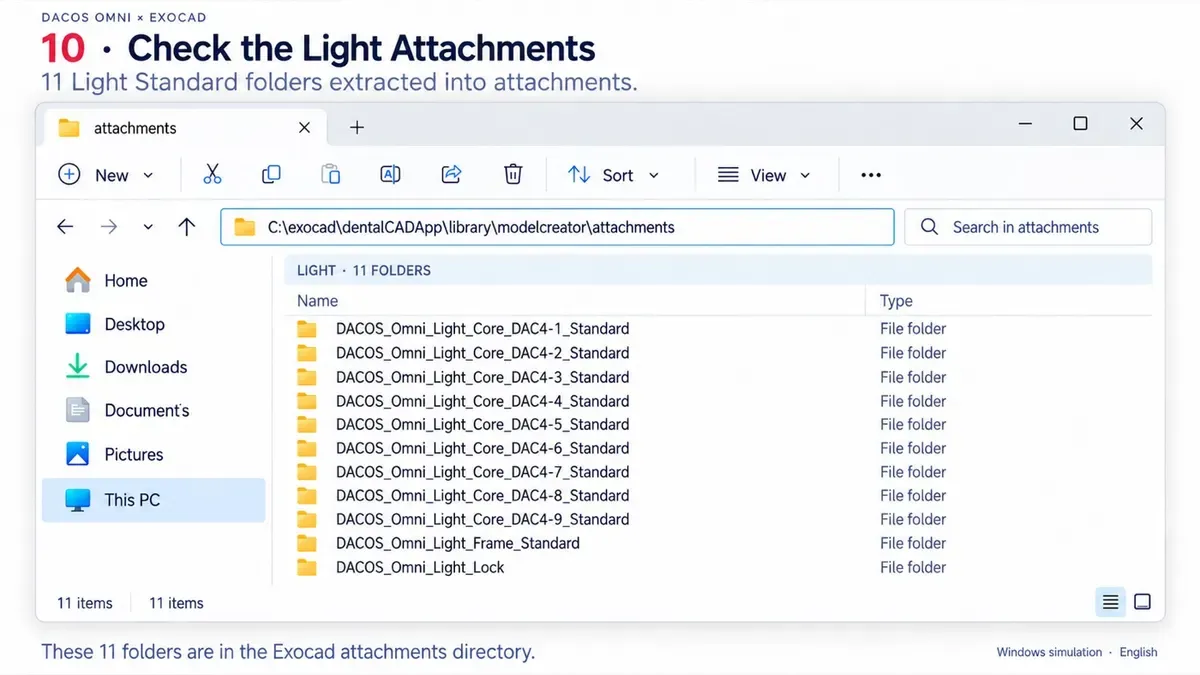Click folder icon of DACOS_Omni_Light_Lock row

coord(307,567)
